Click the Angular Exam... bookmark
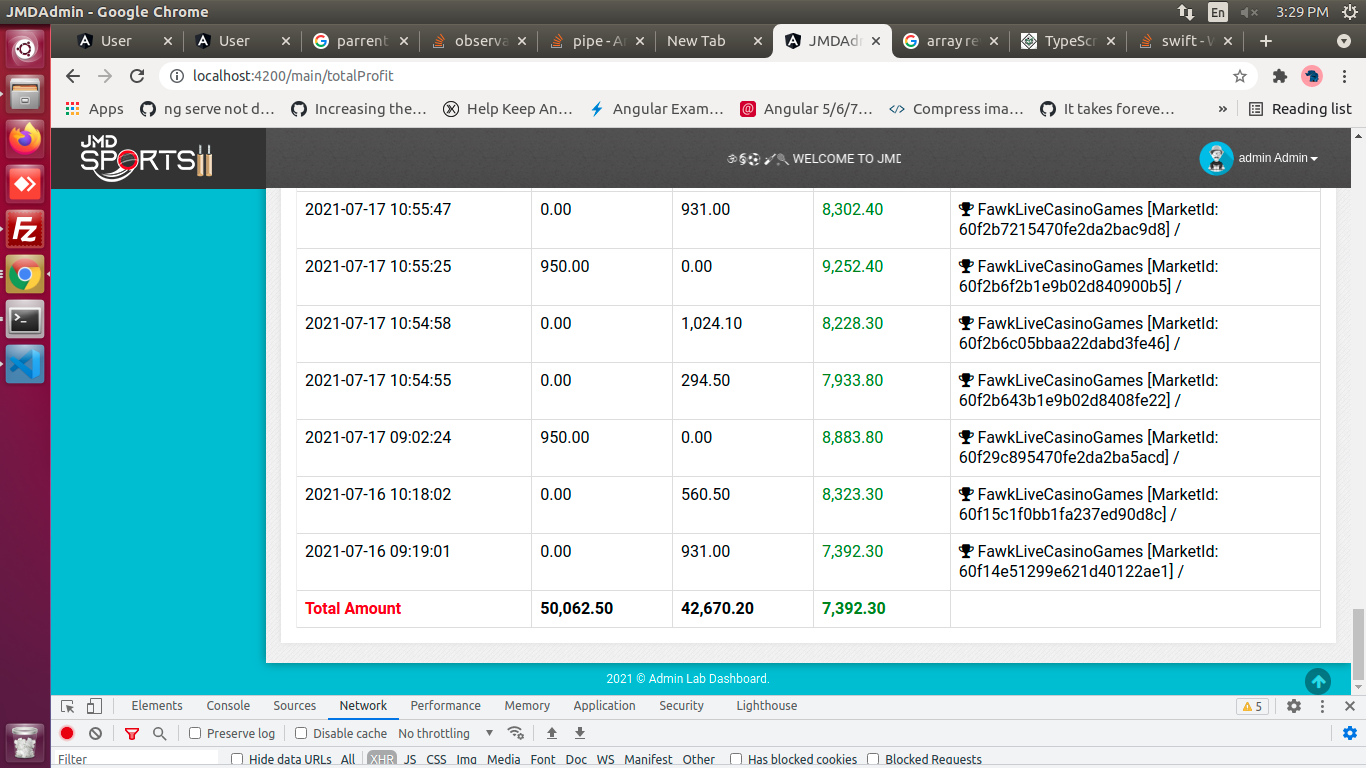This screenshot has width=1366, height=768. [x=657, y=109]
